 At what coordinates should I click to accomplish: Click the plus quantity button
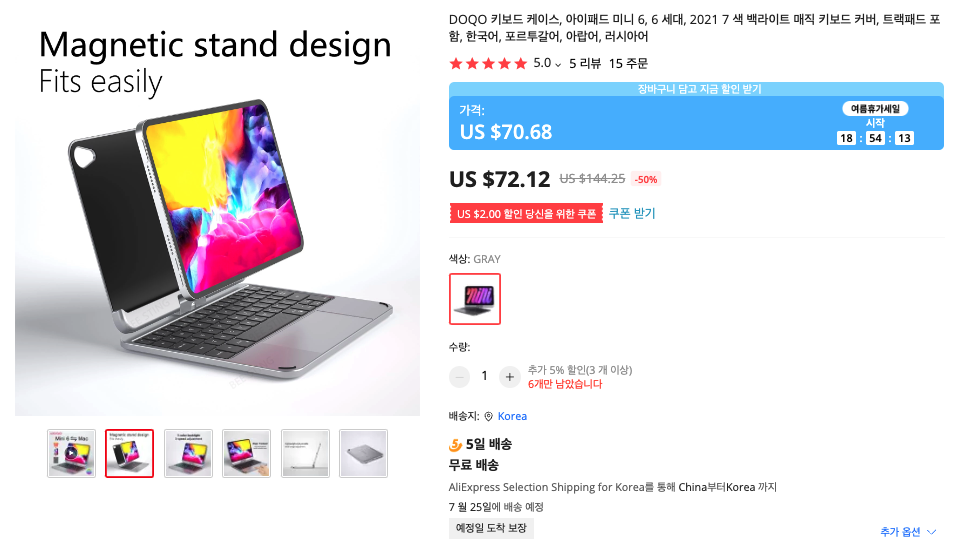click(x=509, y=377)
